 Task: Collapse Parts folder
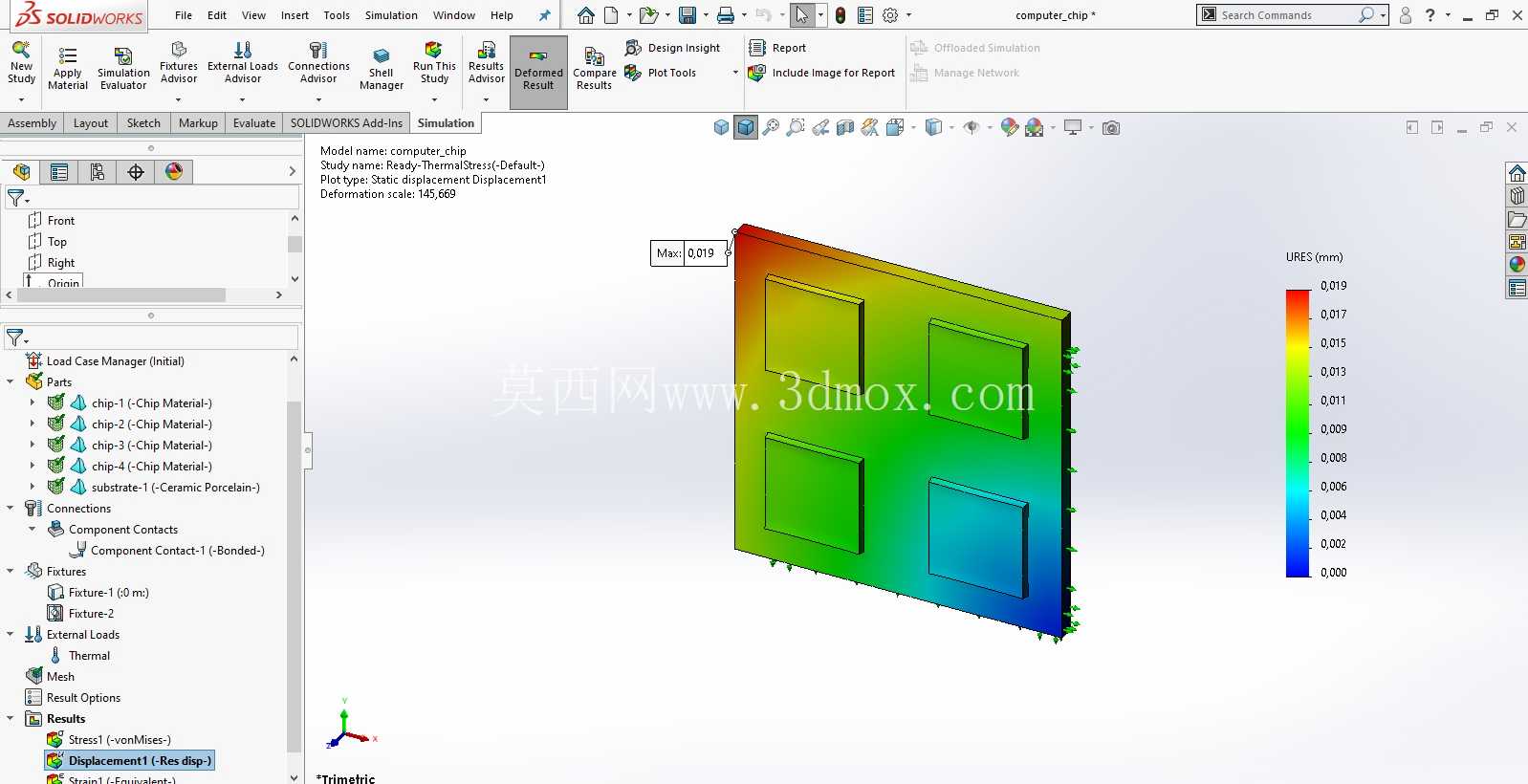pyautogui.click(x=11, y=382)
